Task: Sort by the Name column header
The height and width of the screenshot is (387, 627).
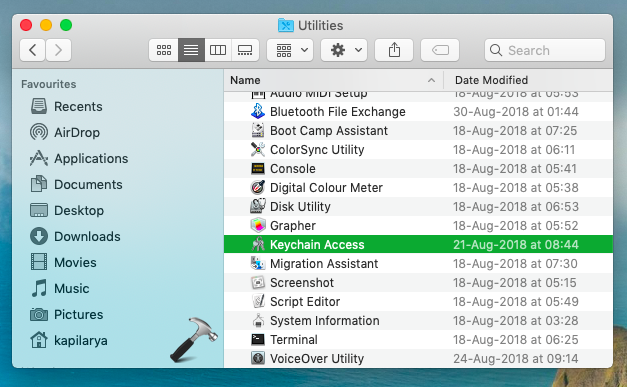Action: pyautogui.click(x=245, y=80)
